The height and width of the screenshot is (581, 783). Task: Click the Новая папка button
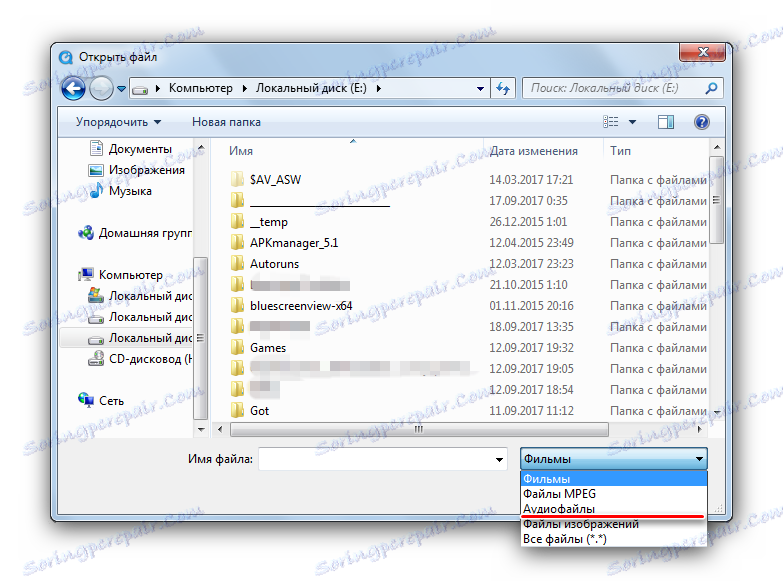(x=226, y=122)
